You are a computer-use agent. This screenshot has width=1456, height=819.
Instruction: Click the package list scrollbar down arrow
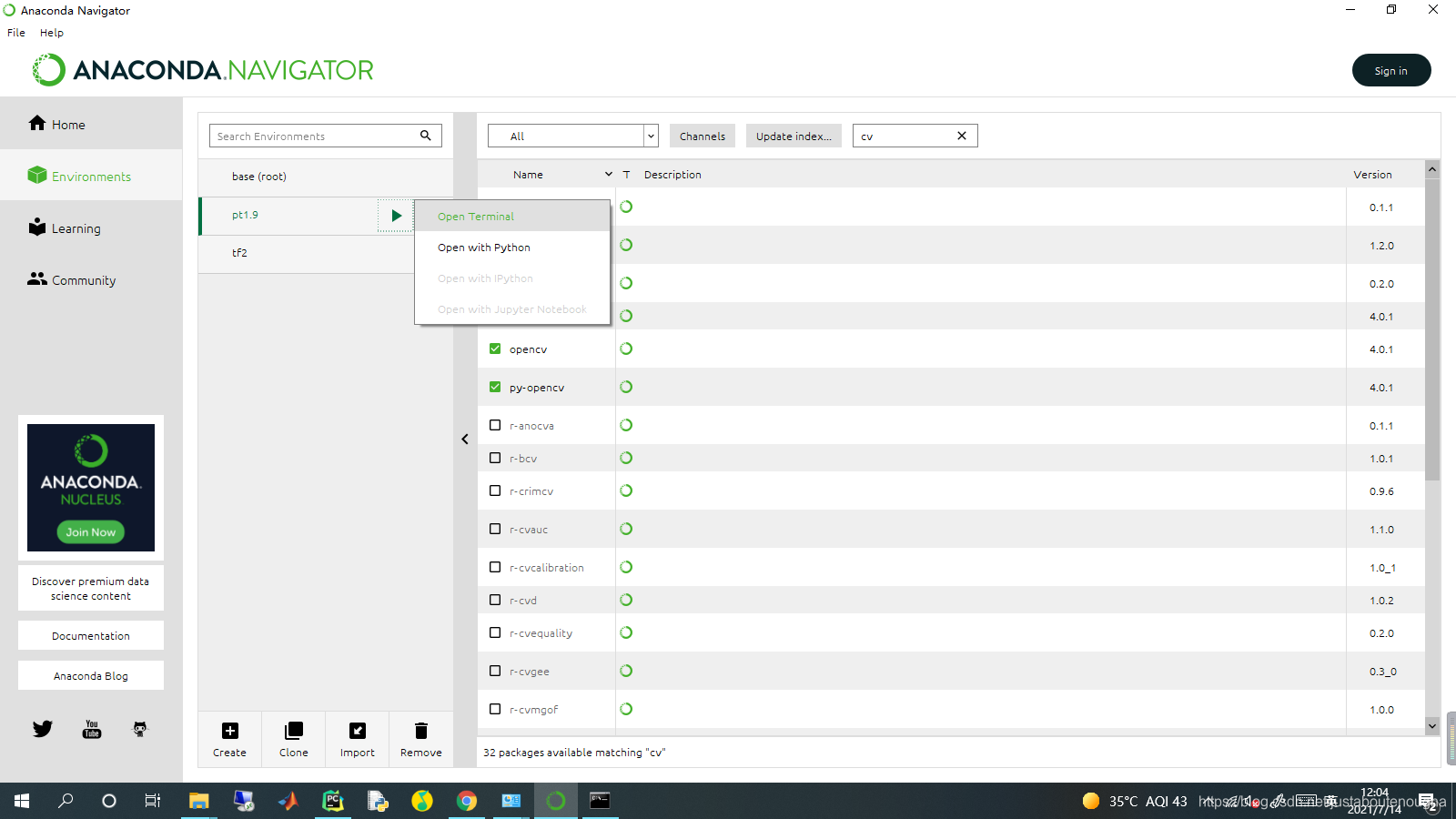[1432, 725]
